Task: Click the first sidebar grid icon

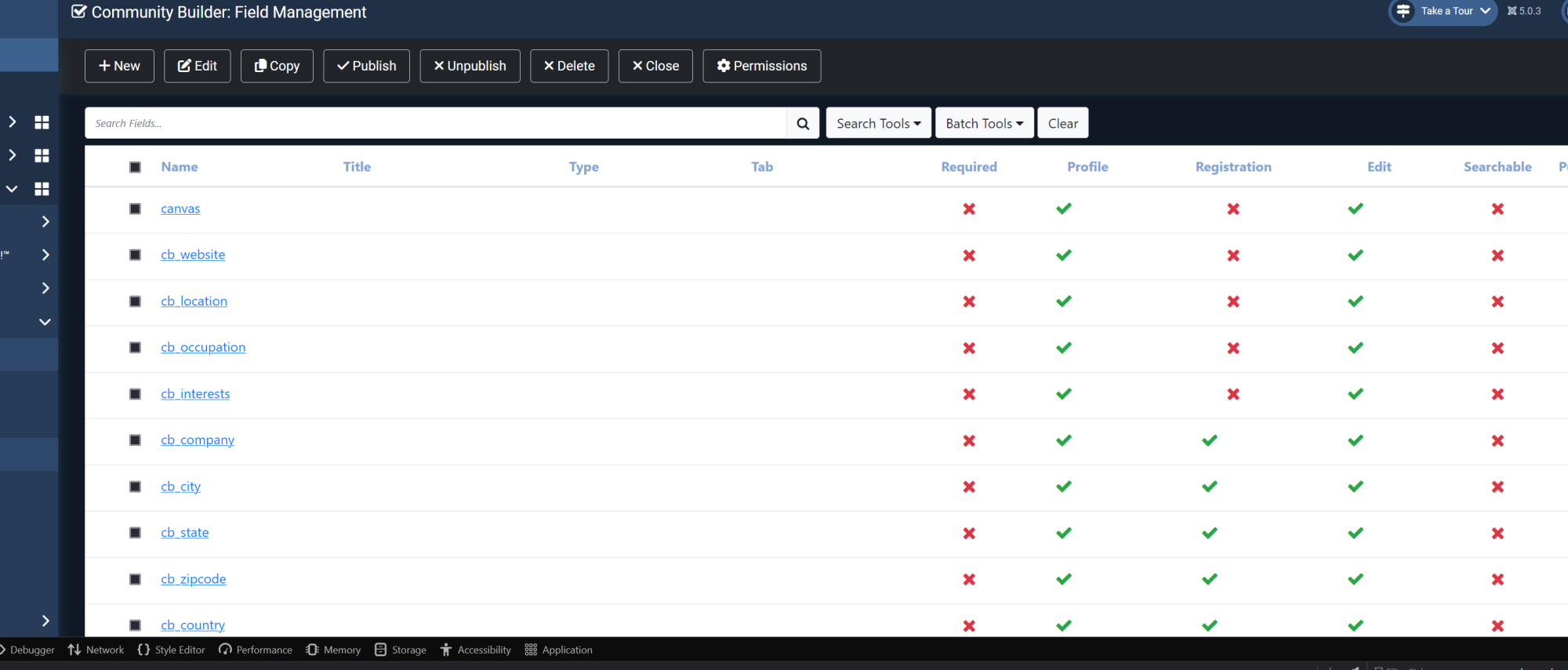Action: pyautogui.click(x=42, y=122)
